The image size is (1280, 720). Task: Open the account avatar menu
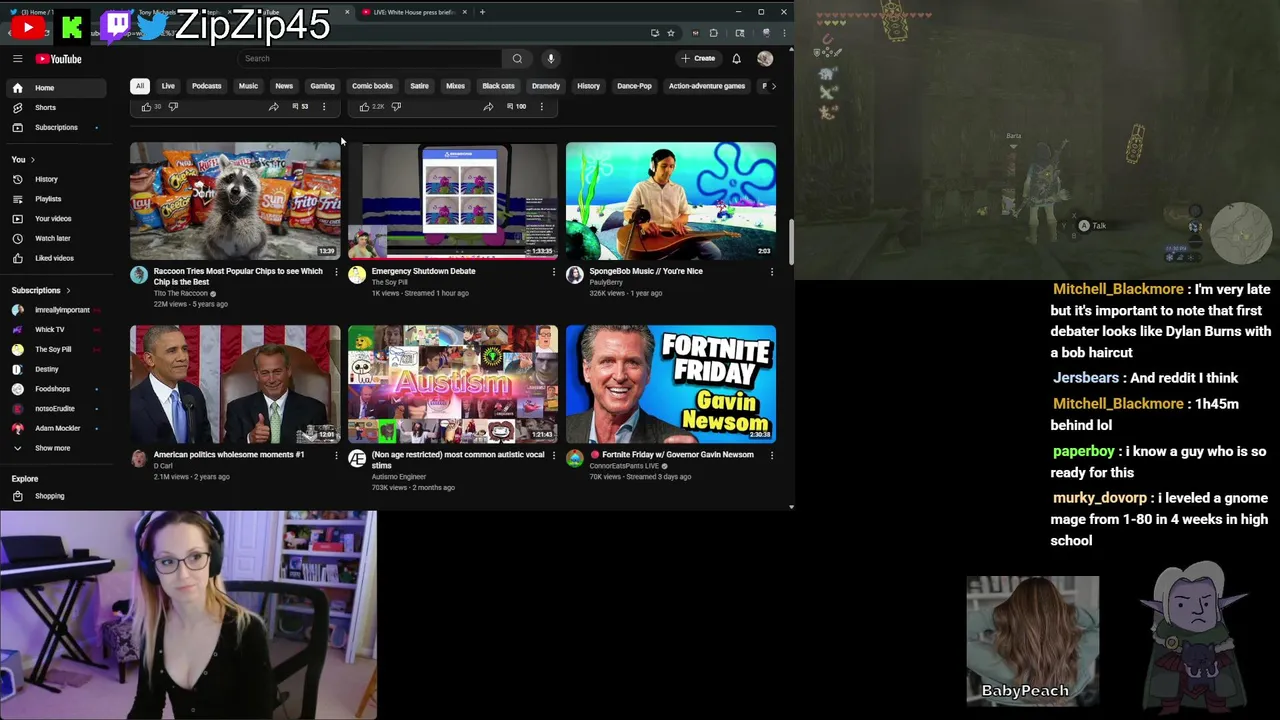(765, 58)
